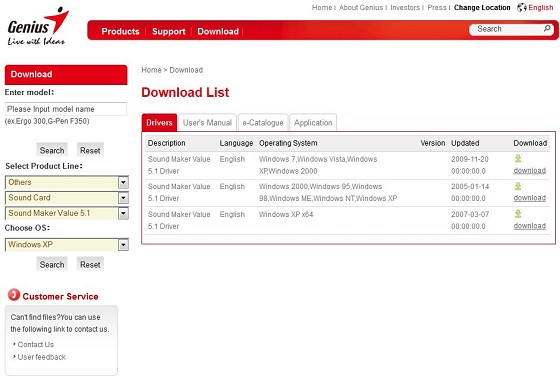Open the Contact Us link
Image resolution: width=560 pixels, height=384 pixels.
[36, 344]
